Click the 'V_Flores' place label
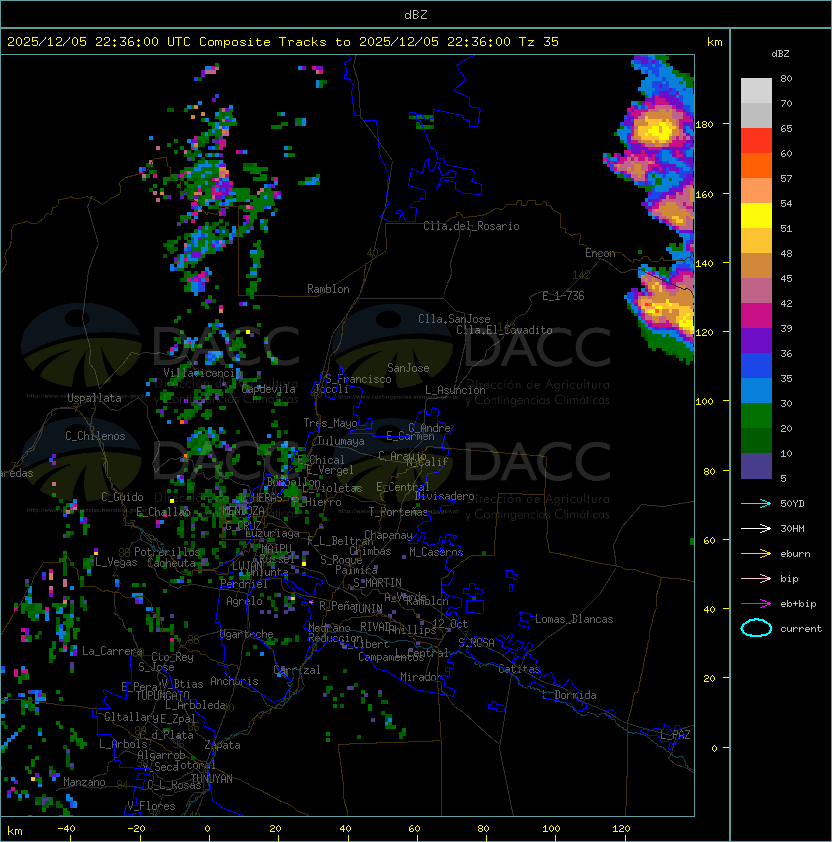This screenshot has width=832, height=842. pos(151,806)
